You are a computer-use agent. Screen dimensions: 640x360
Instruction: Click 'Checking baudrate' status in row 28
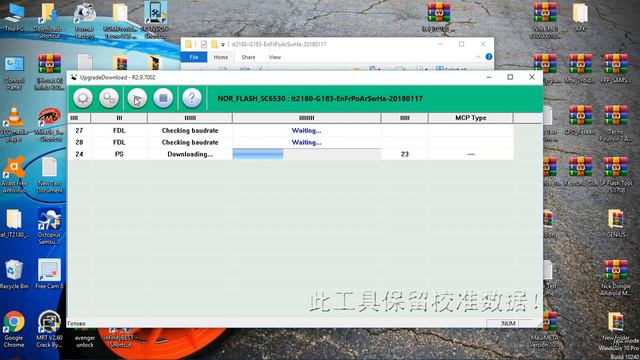(190, 142)
